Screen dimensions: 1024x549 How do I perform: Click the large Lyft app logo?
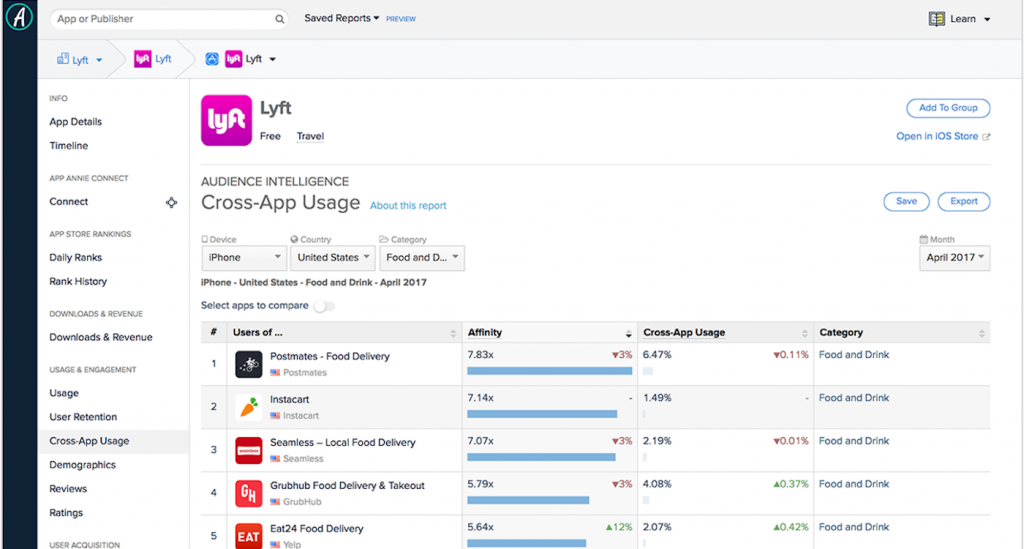226,120
